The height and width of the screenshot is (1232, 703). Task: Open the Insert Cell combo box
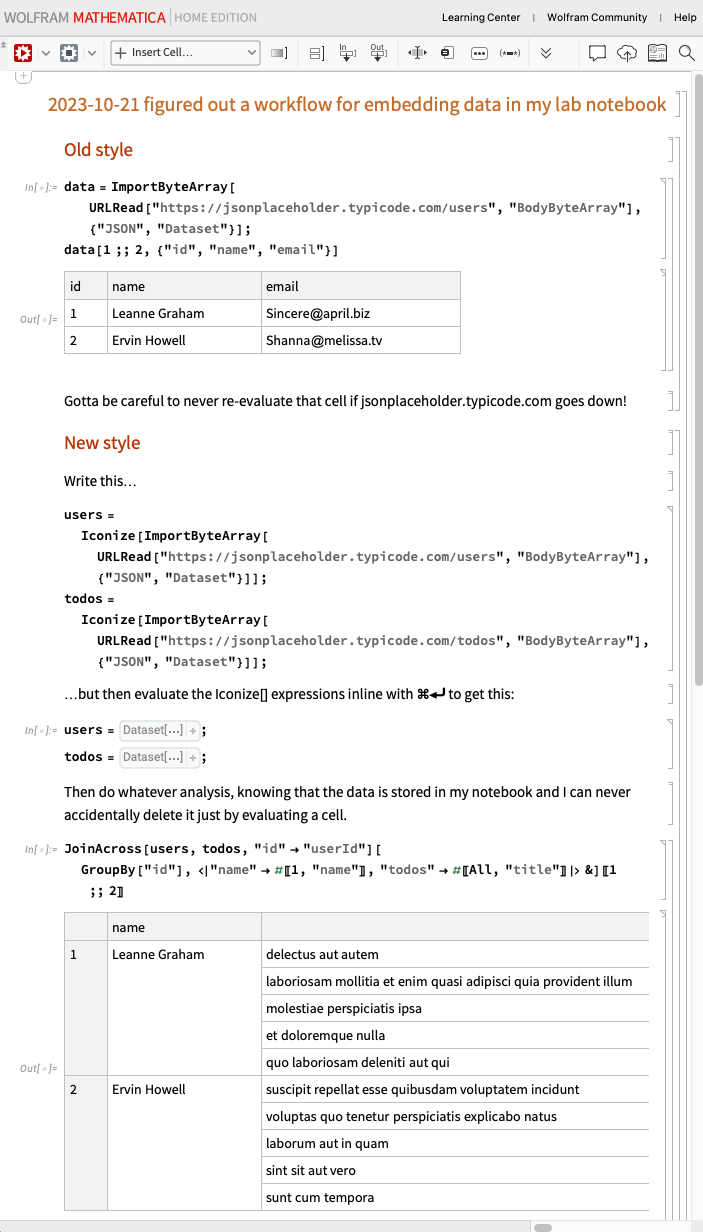click(x=183, y=53)
